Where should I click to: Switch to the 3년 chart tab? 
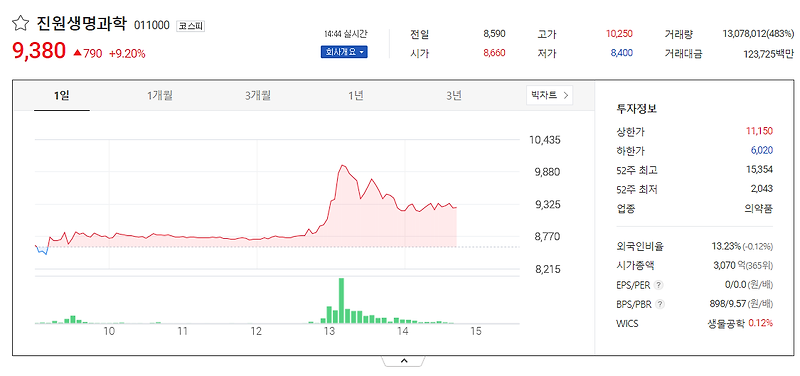coord(454,95)
